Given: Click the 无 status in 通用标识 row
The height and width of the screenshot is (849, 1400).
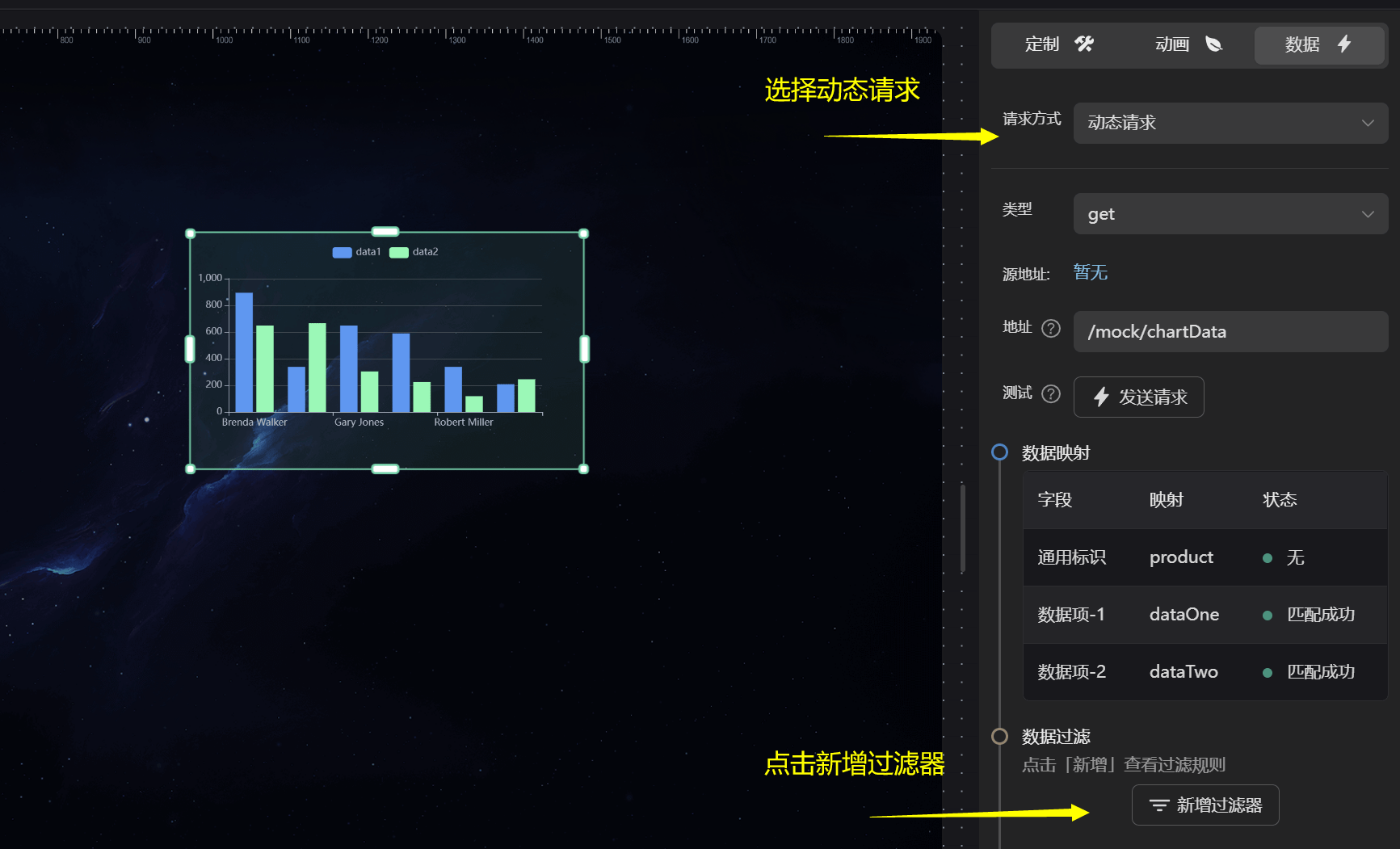Looking at the screenshot, I should click(1296, 557).
